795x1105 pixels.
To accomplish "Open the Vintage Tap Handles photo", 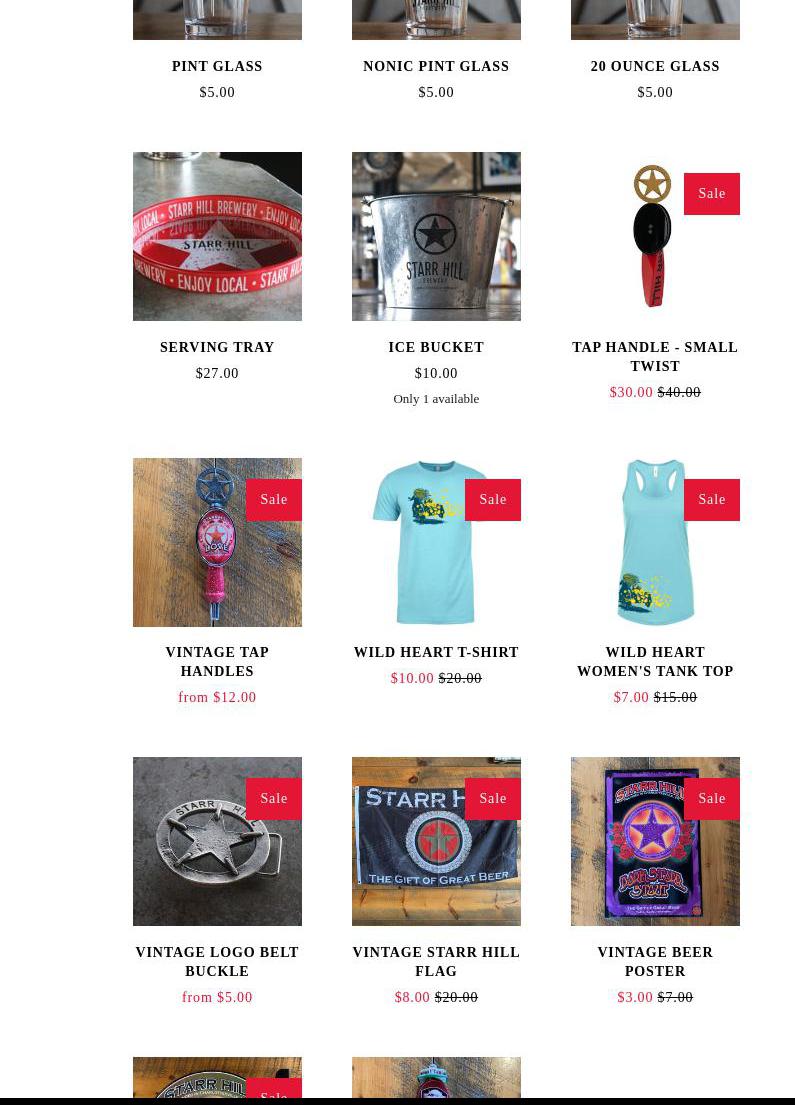I will coord(217,542).
